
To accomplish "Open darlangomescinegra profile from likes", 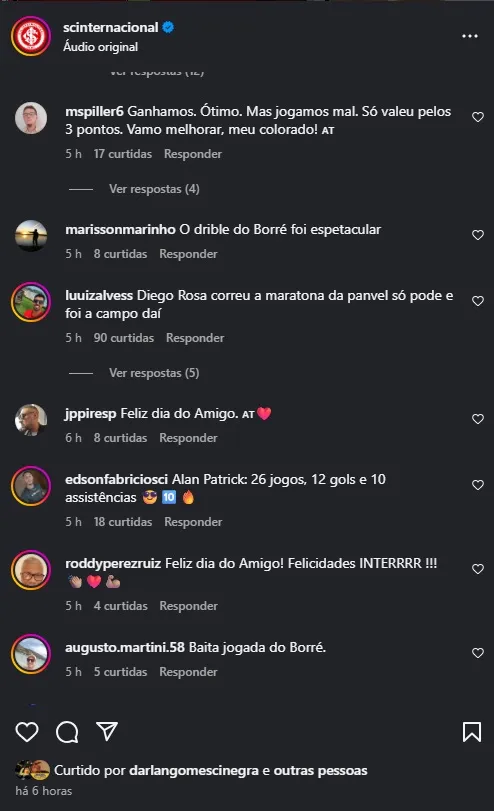I will point(194,770).
